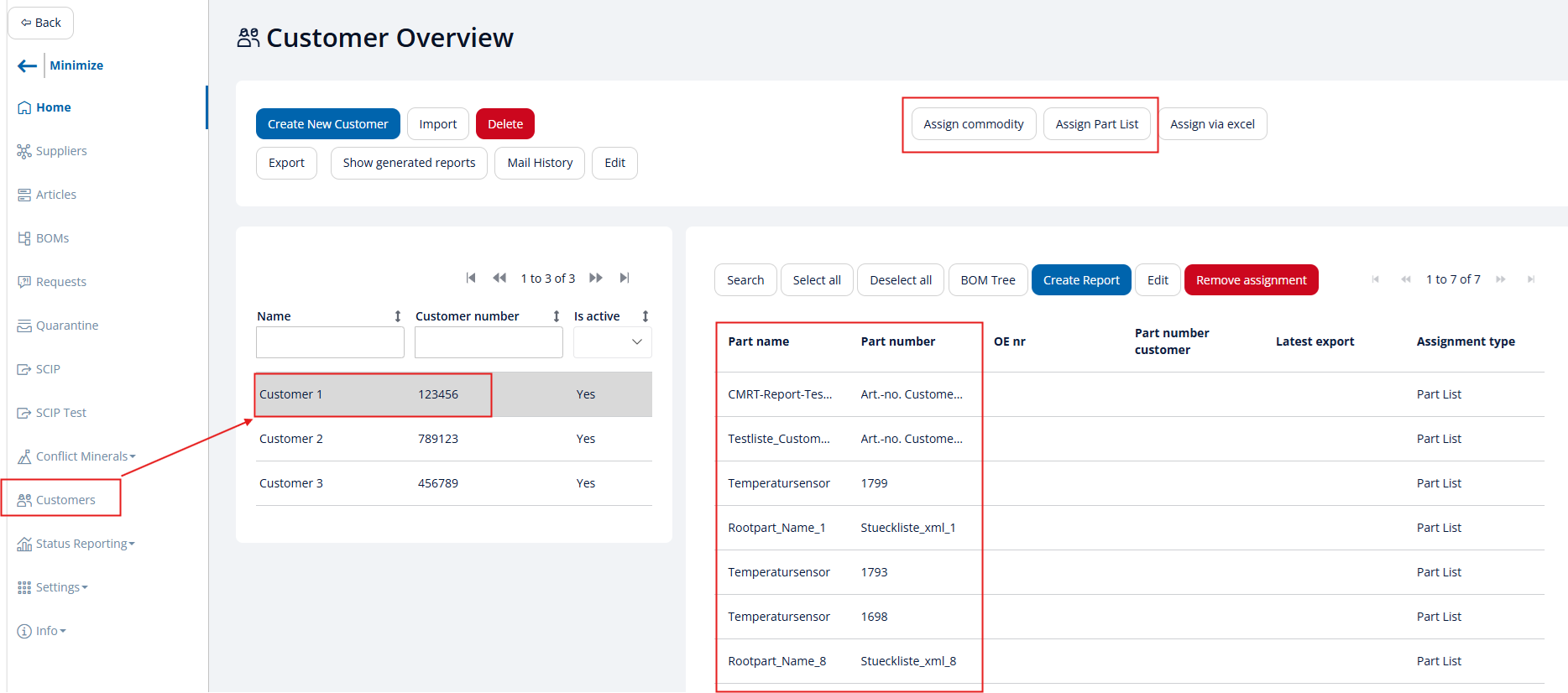Sort customers by Name column arrow
Image resolution: width=1568 pixels, height=693 pixels.
(398, 316)
